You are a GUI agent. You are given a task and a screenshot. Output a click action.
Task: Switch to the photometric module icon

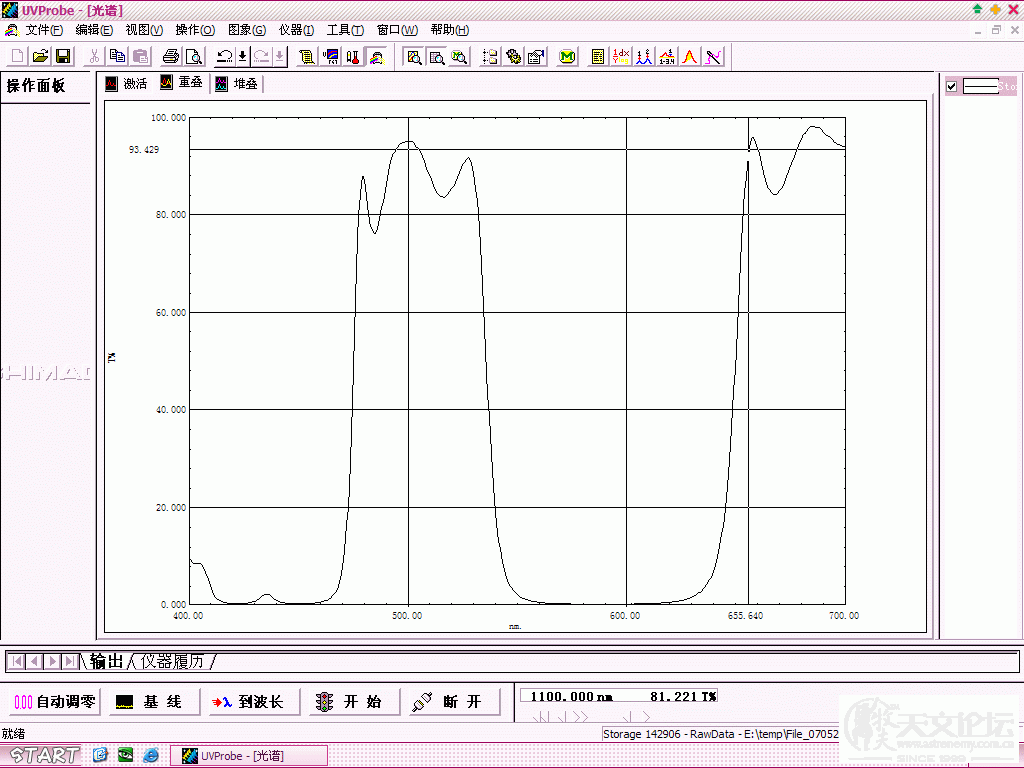(331, 56)
